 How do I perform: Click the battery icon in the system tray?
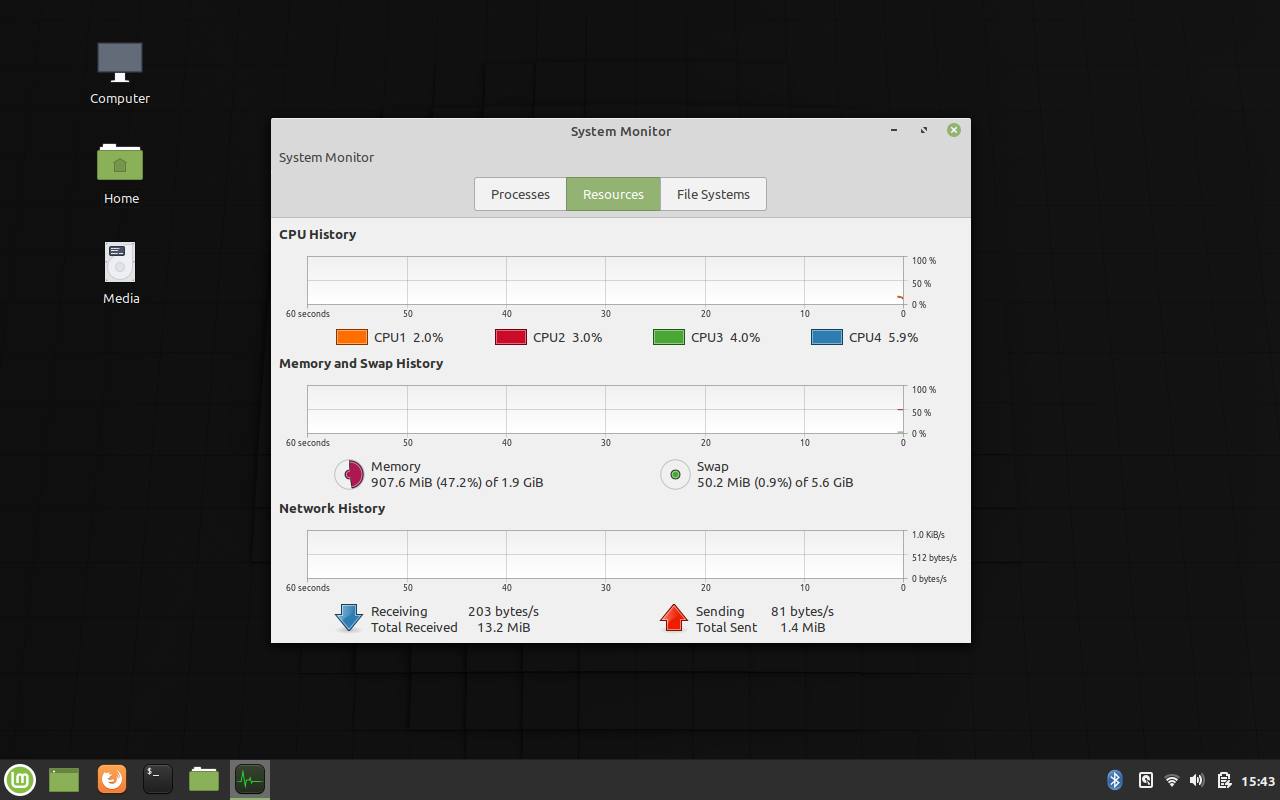pyautogui.click(x=1222, y=779)
